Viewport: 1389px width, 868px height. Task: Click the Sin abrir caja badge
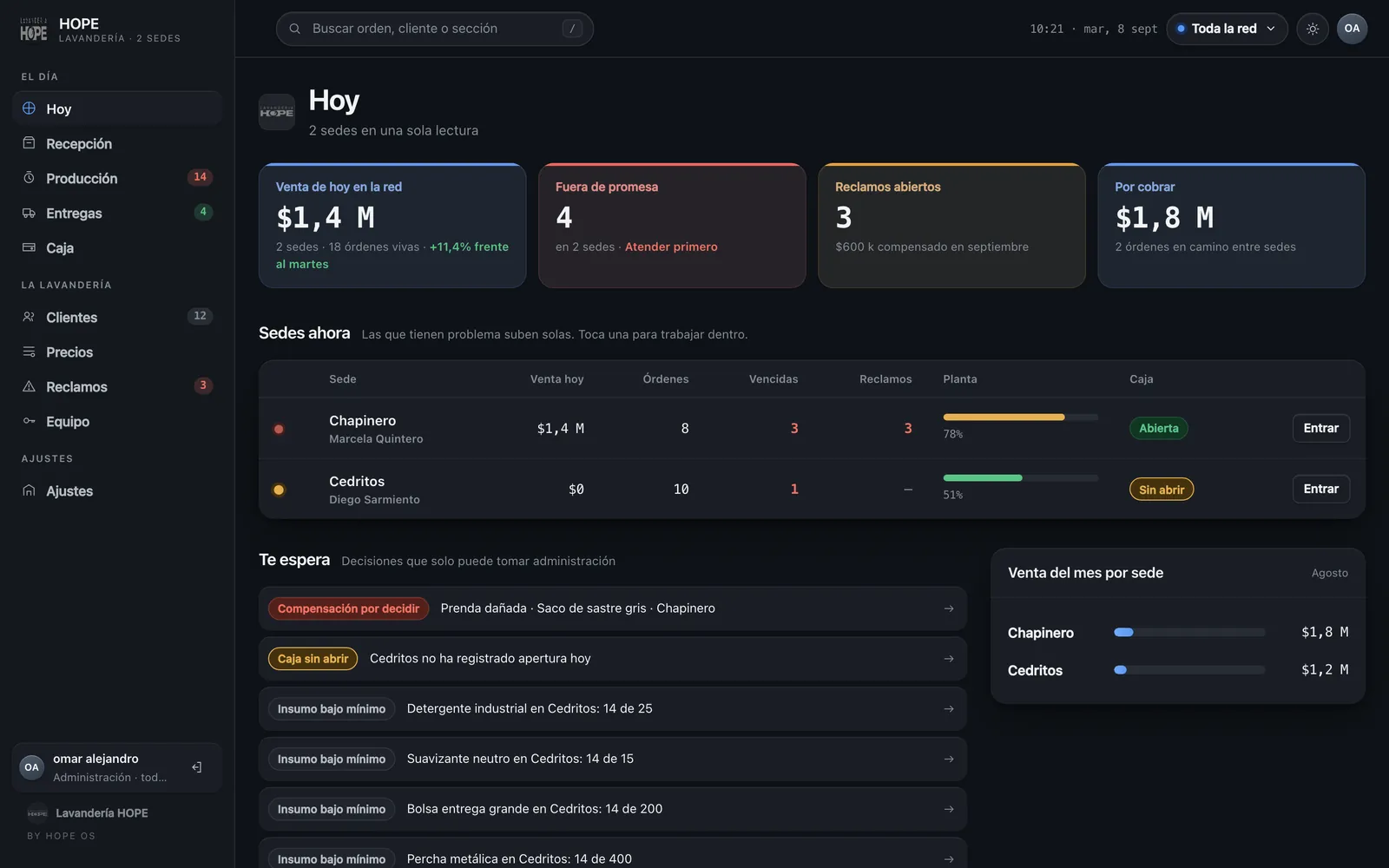(x=1161, y=490)
